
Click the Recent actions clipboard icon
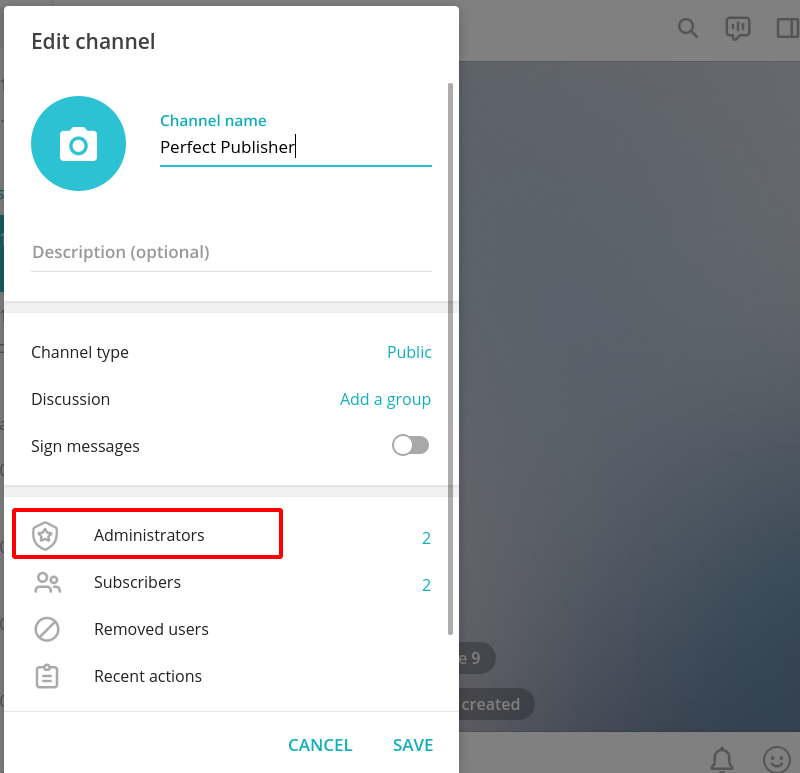pyautogui.click(x=47, y=677)
